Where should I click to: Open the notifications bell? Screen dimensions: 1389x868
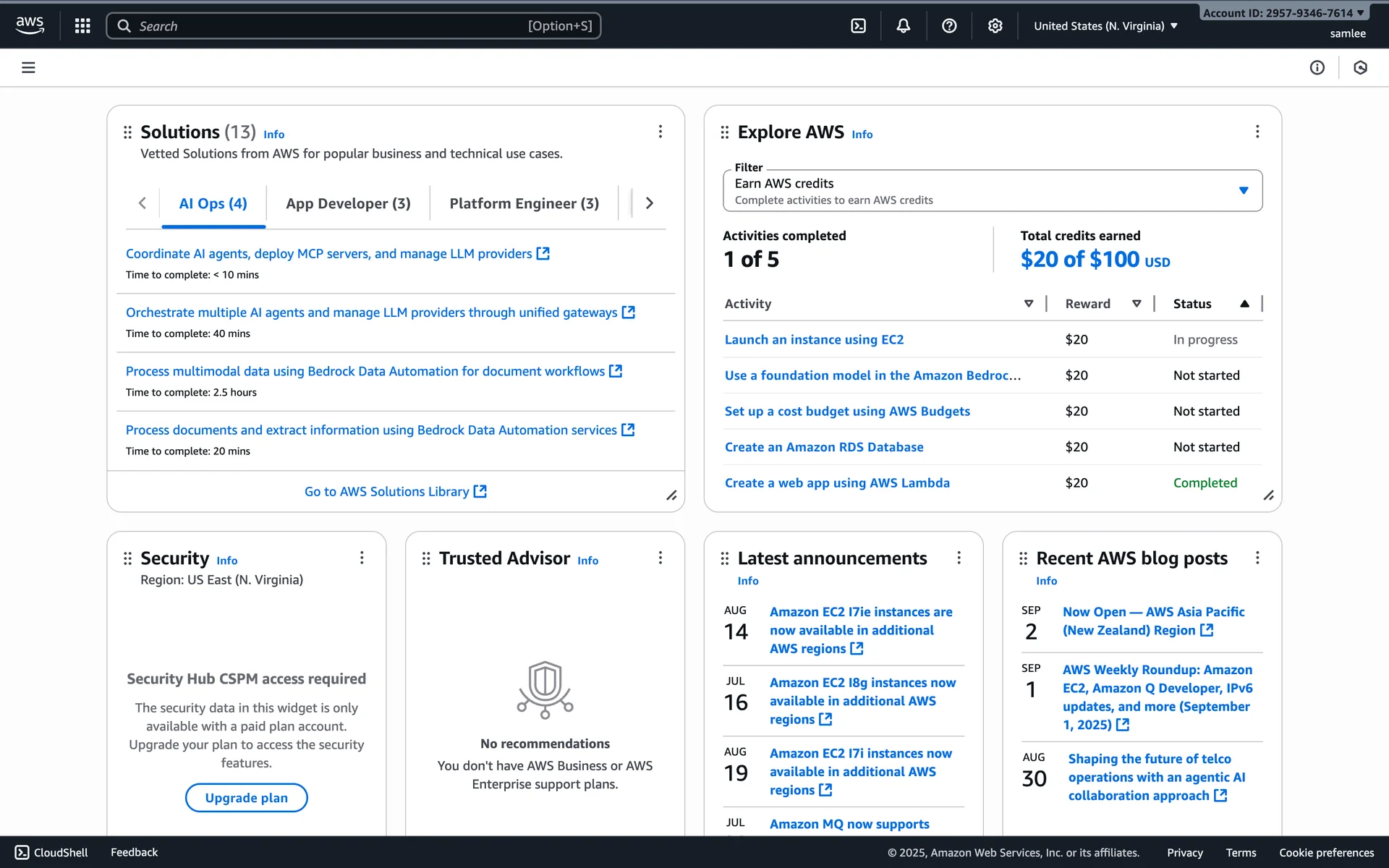[x=904, y=26]
